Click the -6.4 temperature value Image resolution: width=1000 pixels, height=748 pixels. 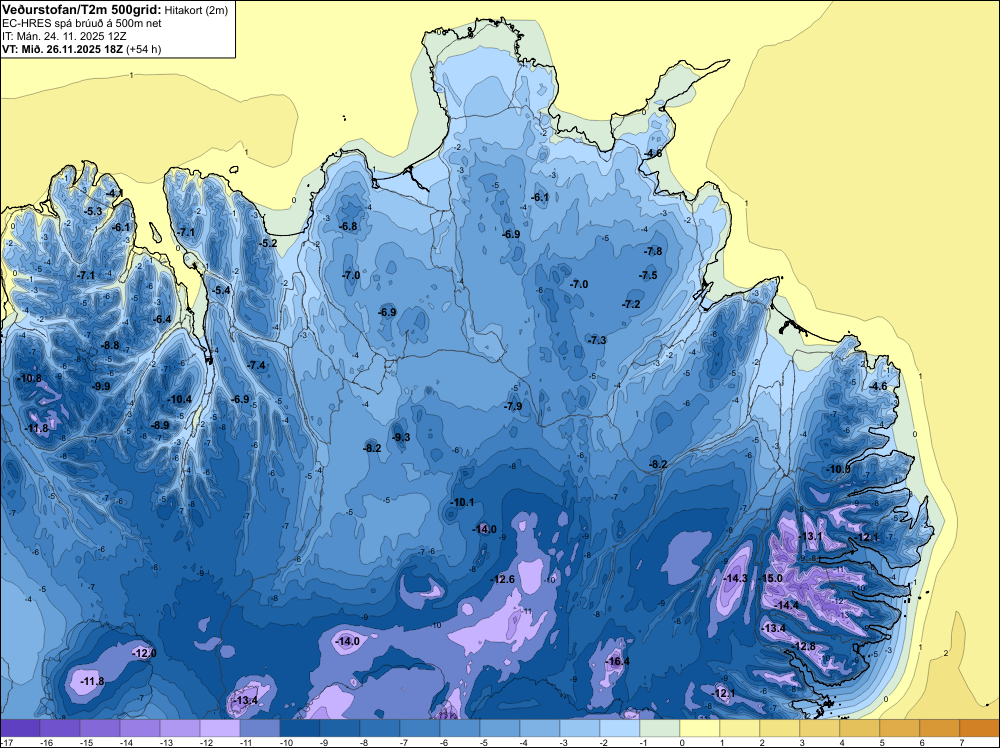coord(162,319)
